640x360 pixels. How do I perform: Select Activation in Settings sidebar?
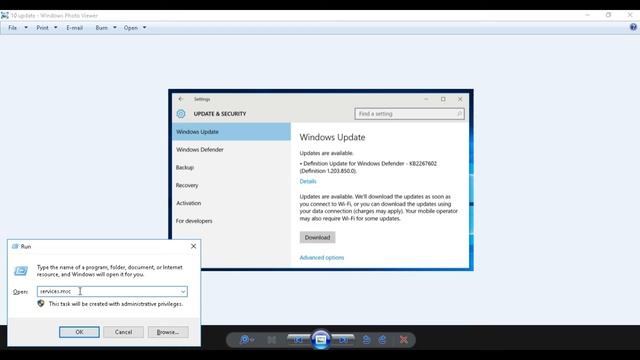pyautogui.click(x=231, y=203)
